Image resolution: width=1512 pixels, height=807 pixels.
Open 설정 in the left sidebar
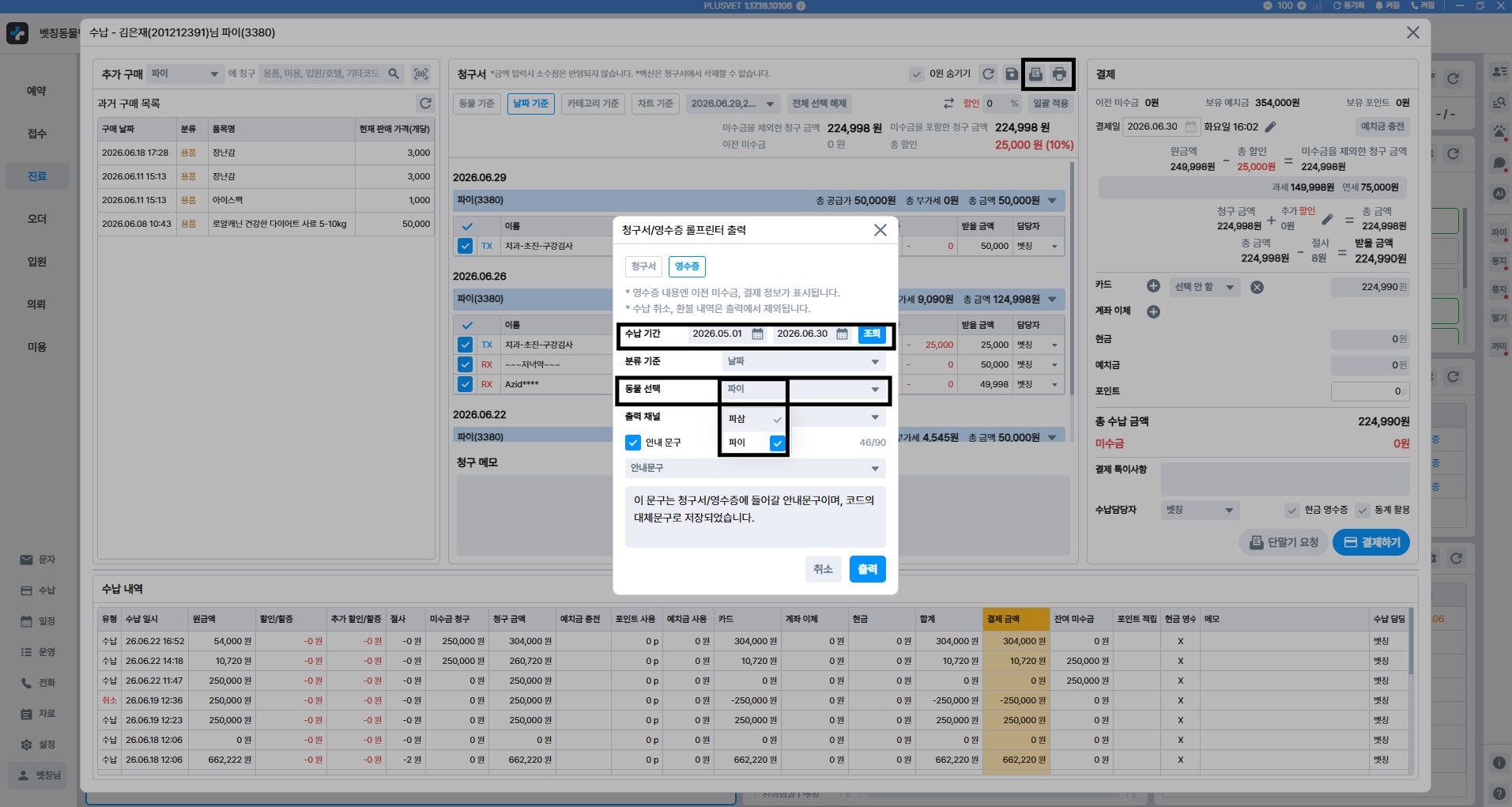37,745
